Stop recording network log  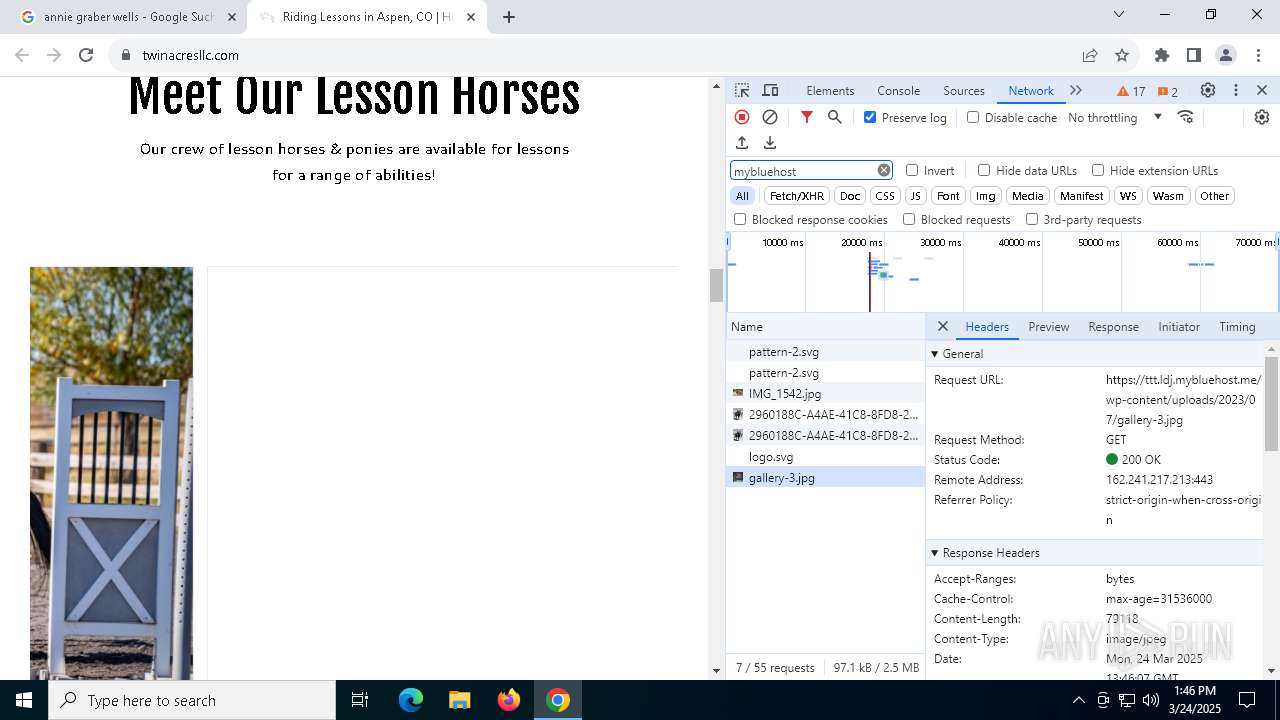point(742,117)
